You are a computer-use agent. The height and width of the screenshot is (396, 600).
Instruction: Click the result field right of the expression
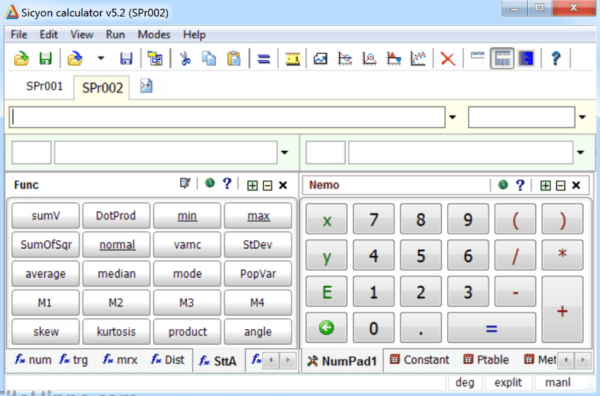click(x=522, y=117)
